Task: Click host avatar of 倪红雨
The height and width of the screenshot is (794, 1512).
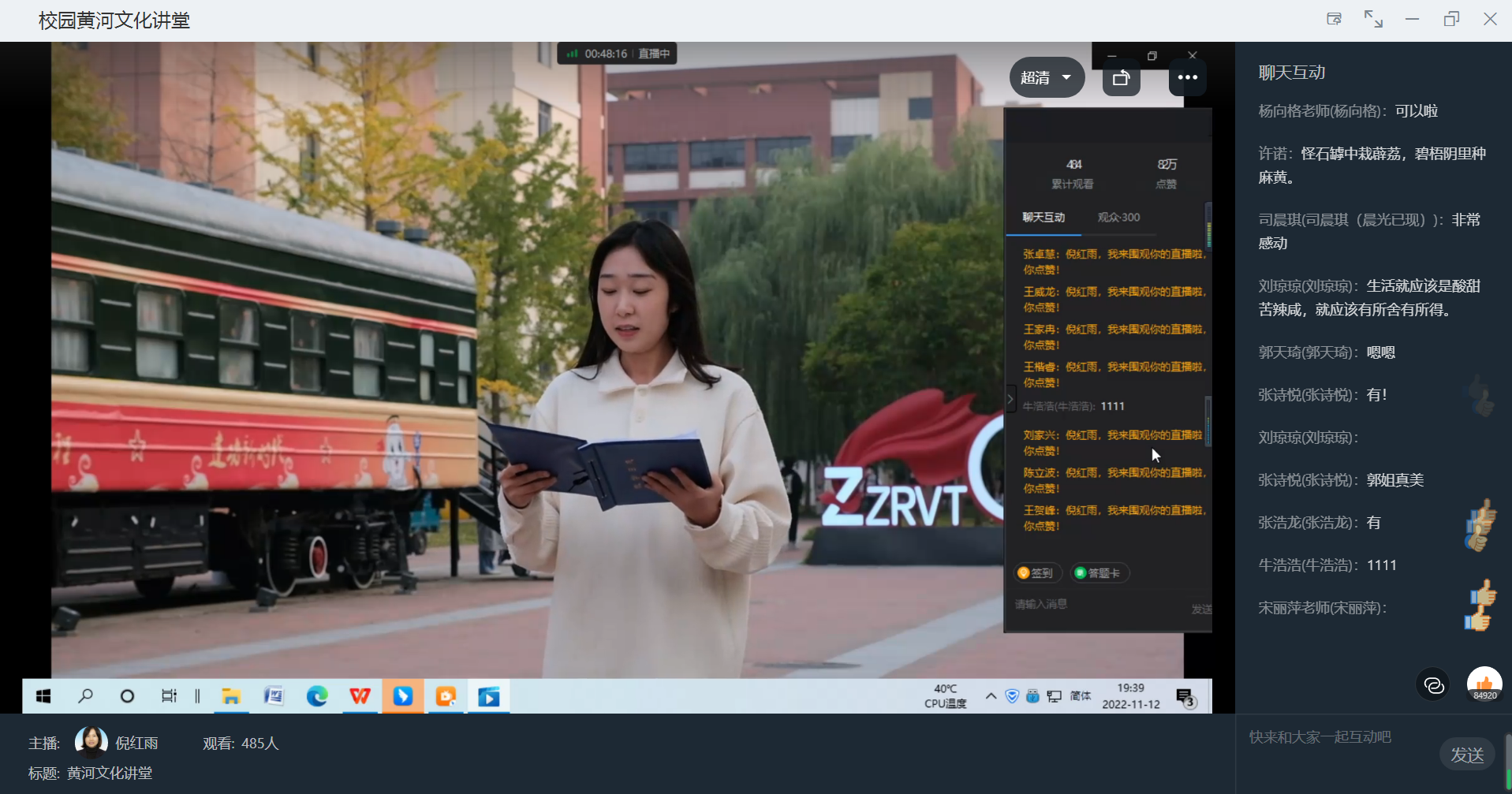Action: (91, 743)
